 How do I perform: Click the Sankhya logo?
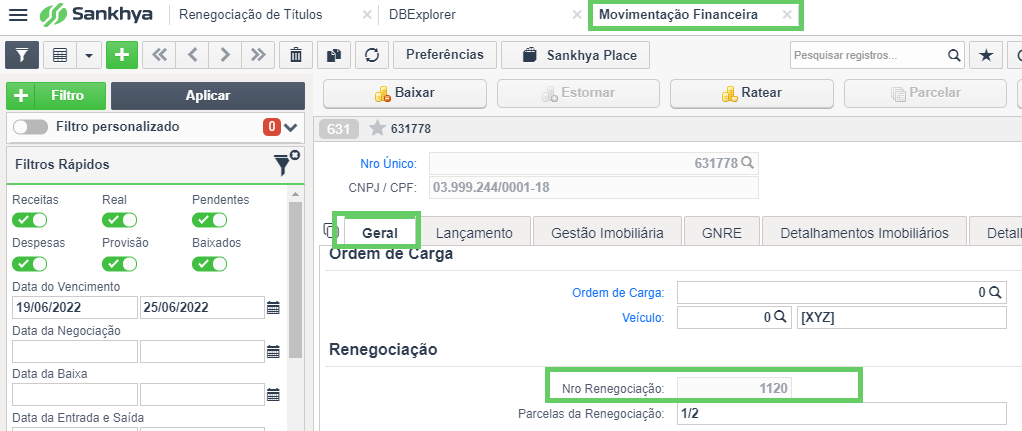pos(96,15)
